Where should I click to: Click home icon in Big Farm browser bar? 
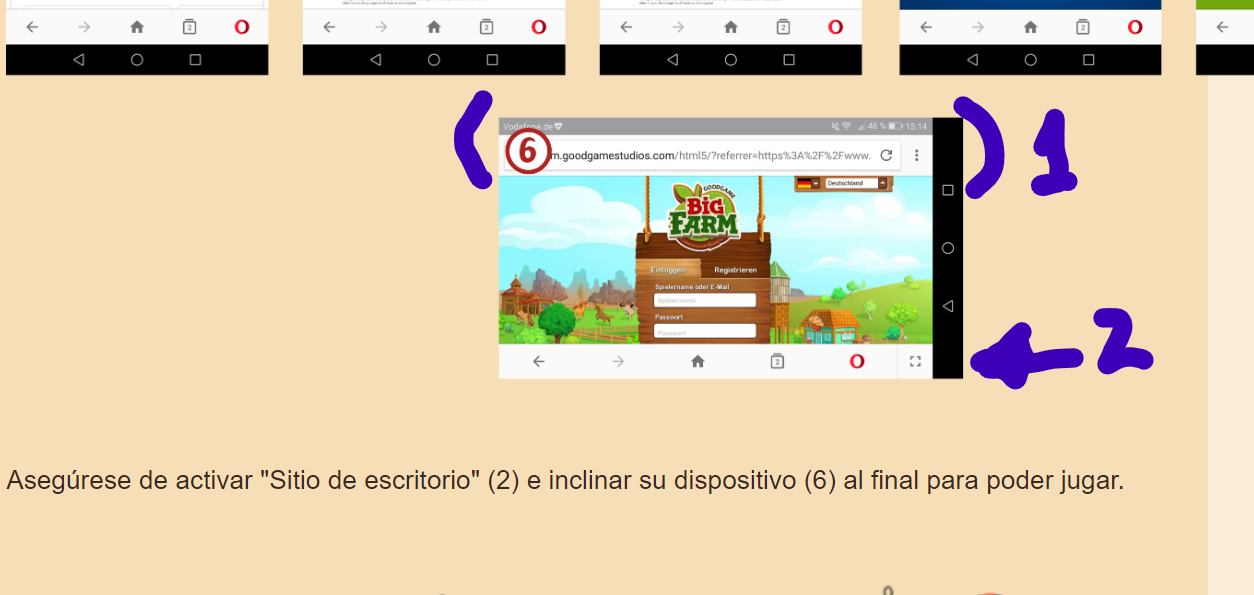pos(698,362)
